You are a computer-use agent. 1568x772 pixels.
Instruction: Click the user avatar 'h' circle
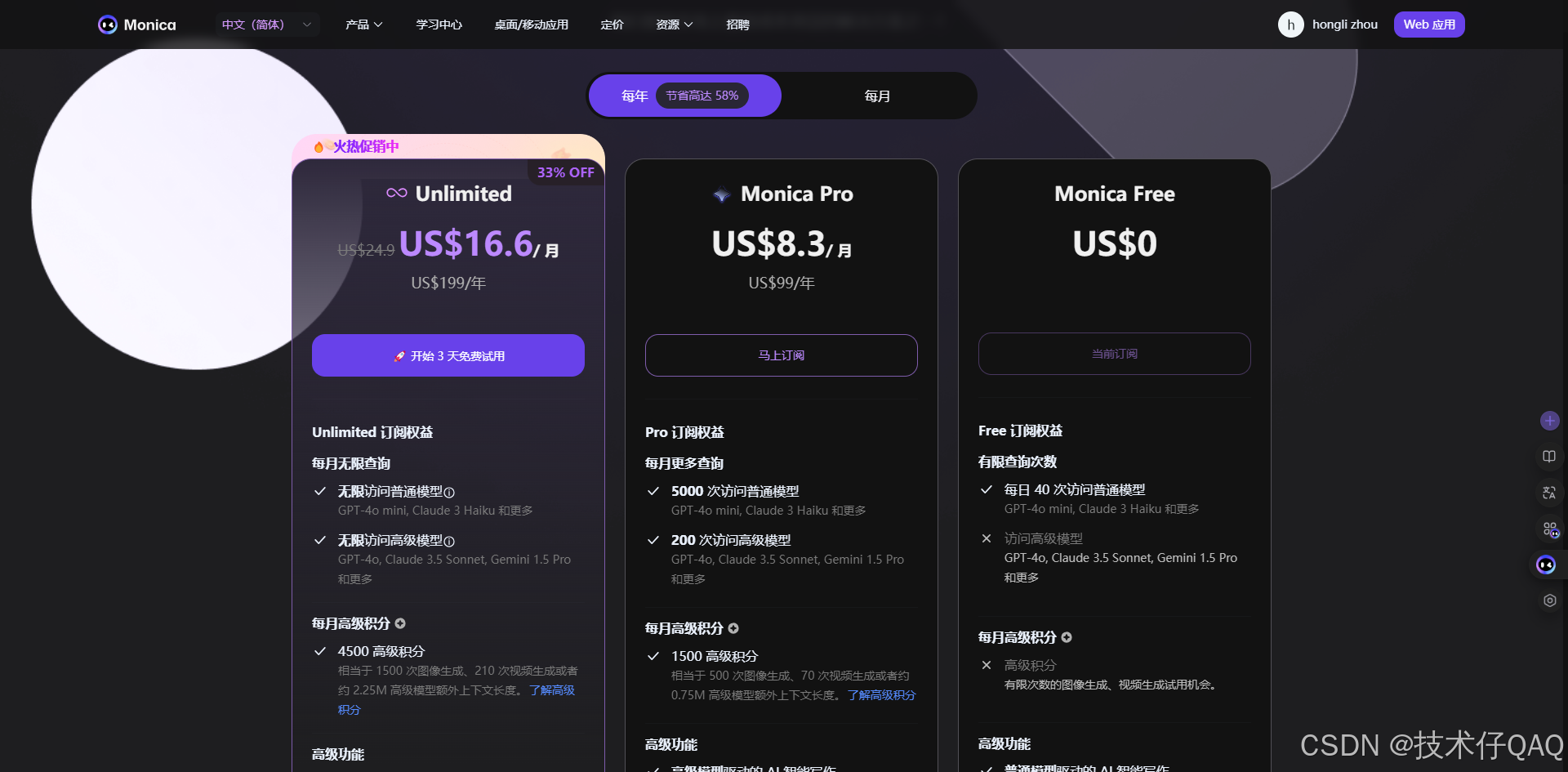[1290, 25]
